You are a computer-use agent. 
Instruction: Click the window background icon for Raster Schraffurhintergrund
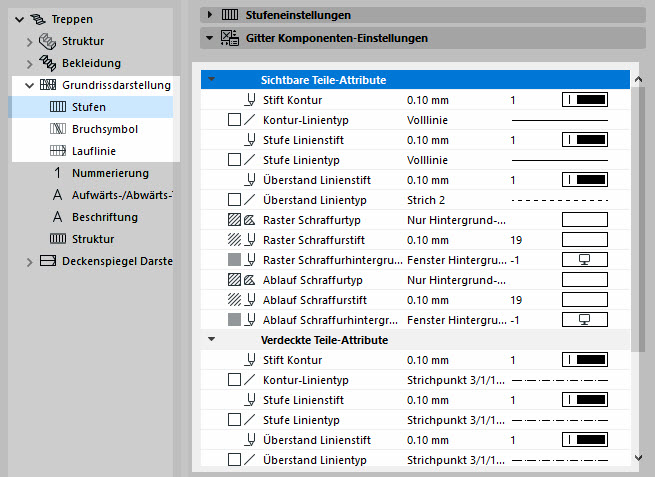pos(585,259)
